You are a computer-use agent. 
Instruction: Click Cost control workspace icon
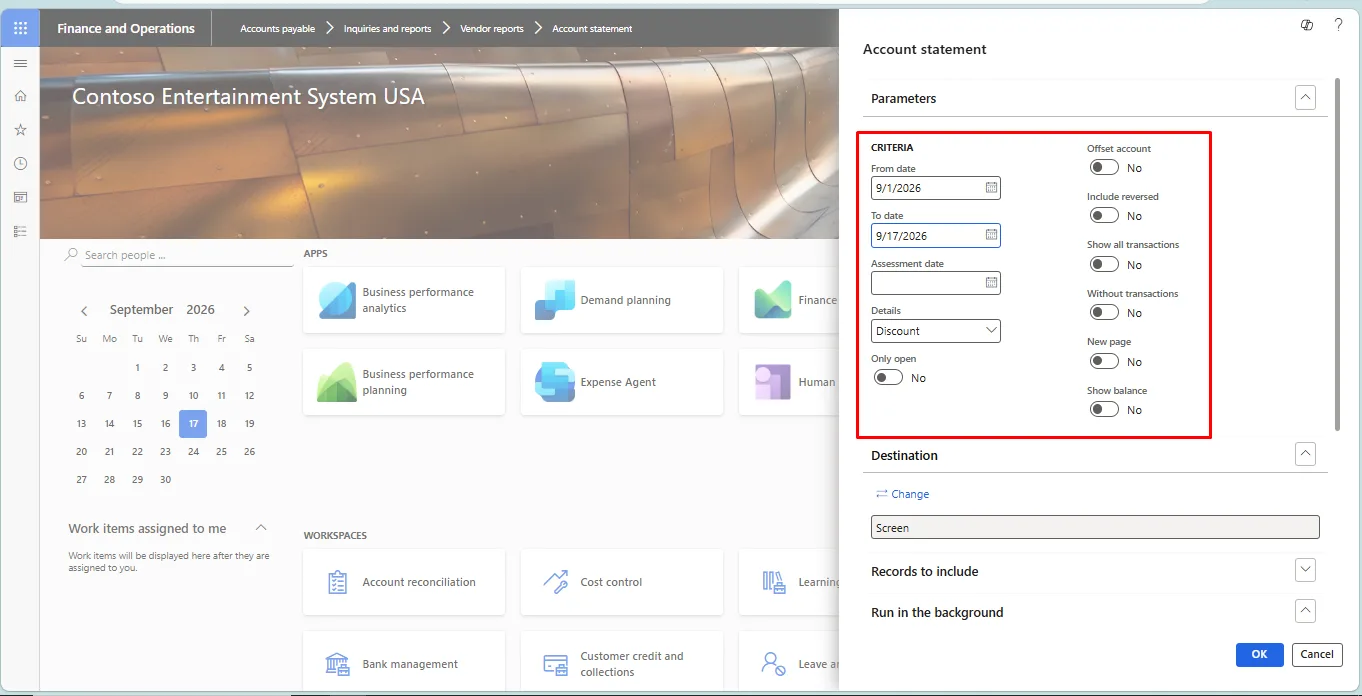click(x=555, y=582)
